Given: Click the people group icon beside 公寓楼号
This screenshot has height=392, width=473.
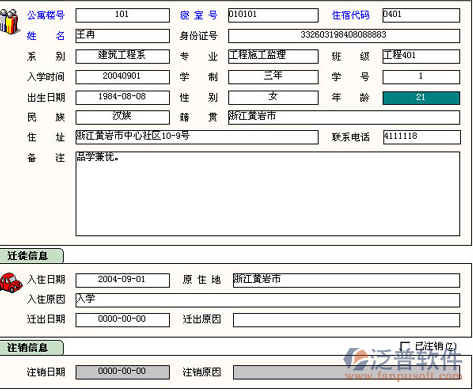Looking at the screenshot, I should click(9, 21).
